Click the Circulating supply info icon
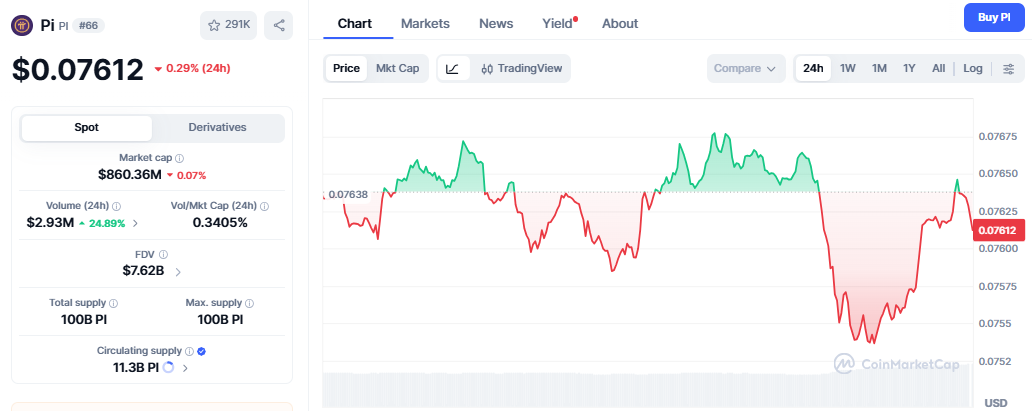The image size is (1032, 411). coord(189,351)
